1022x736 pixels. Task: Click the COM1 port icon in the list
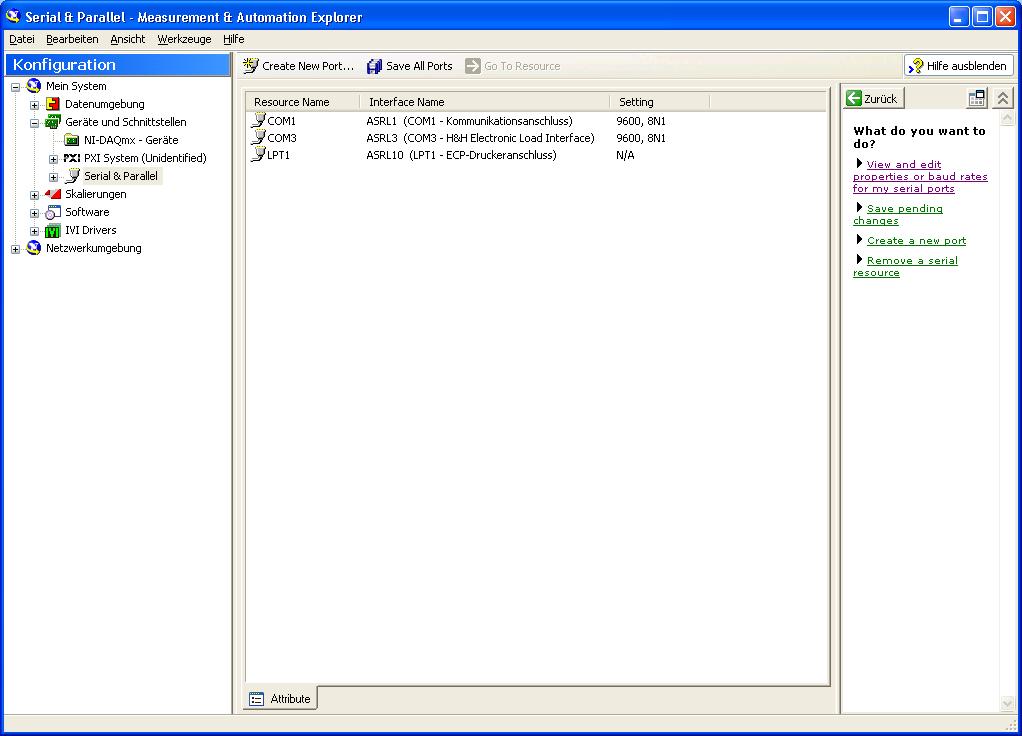click(259, 121)
